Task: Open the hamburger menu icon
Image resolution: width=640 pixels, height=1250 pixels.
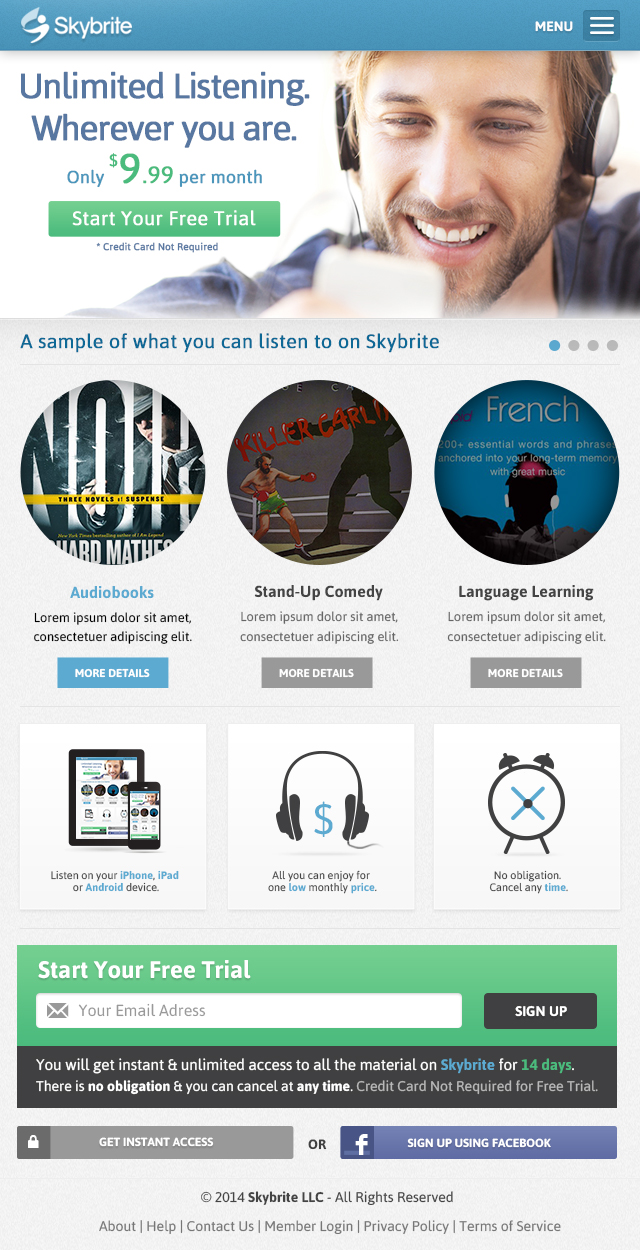Action: pyautogui.click(x=601, y=26)
